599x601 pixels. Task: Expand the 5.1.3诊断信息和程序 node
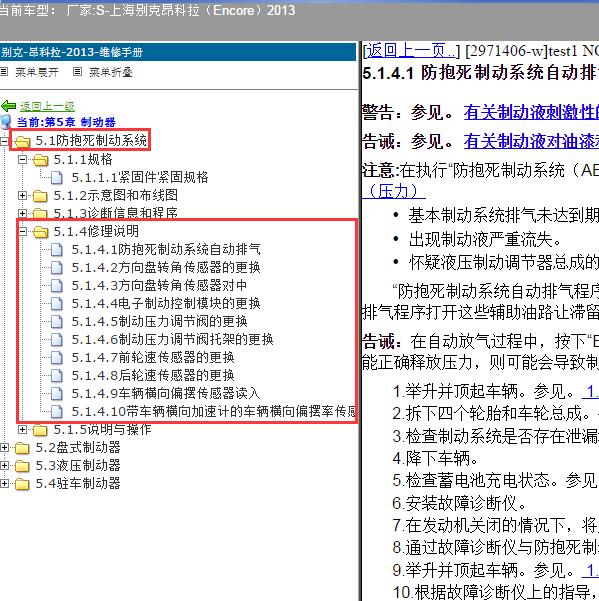tap(23, 213)
